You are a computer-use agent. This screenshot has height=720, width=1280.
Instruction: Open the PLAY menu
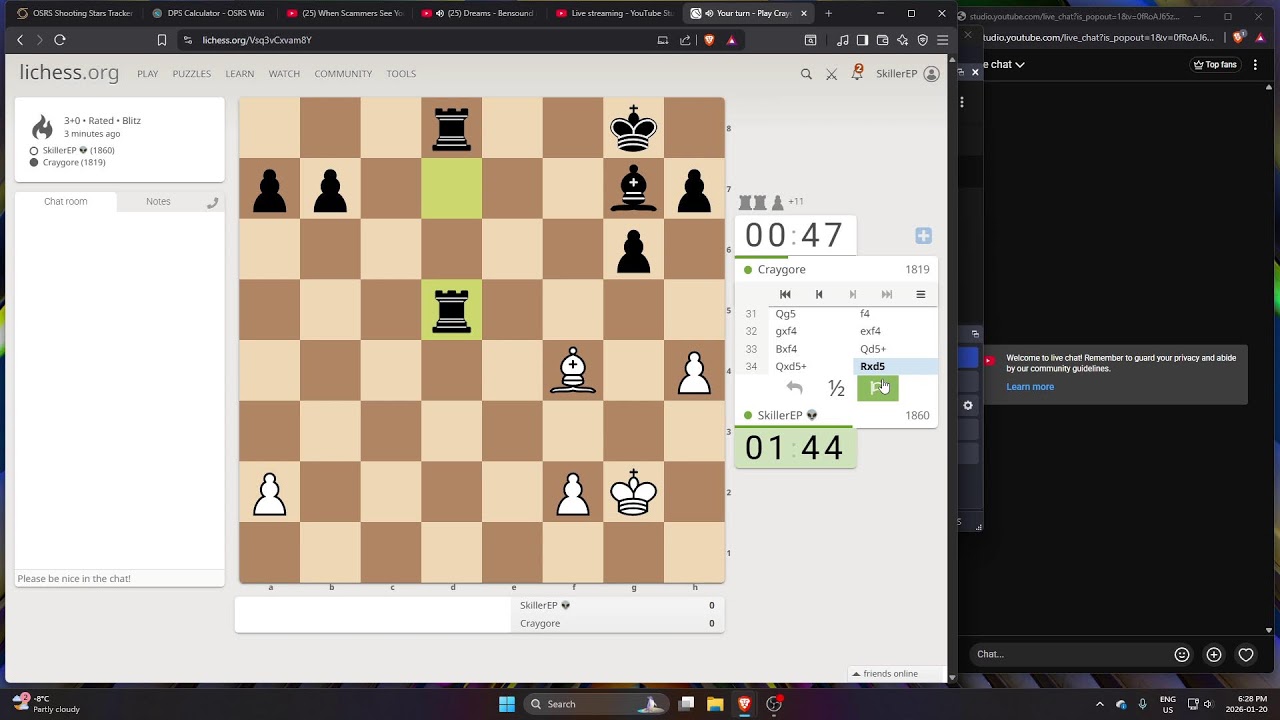pos(148,74)
